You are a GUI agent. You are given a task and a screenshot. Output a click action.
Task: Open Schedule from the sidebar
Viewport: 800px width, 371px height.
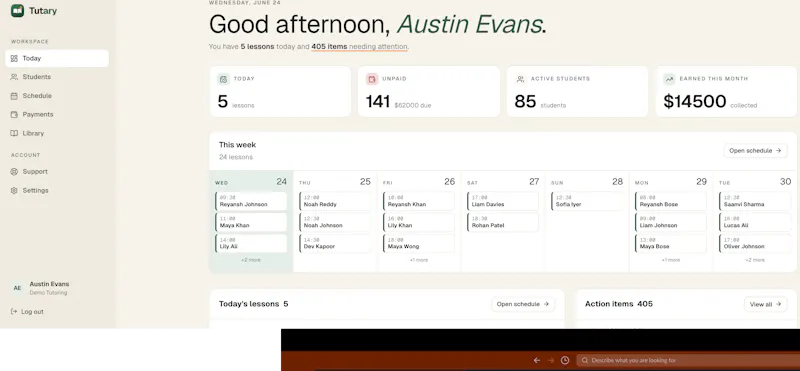click(x=57, y=96)
